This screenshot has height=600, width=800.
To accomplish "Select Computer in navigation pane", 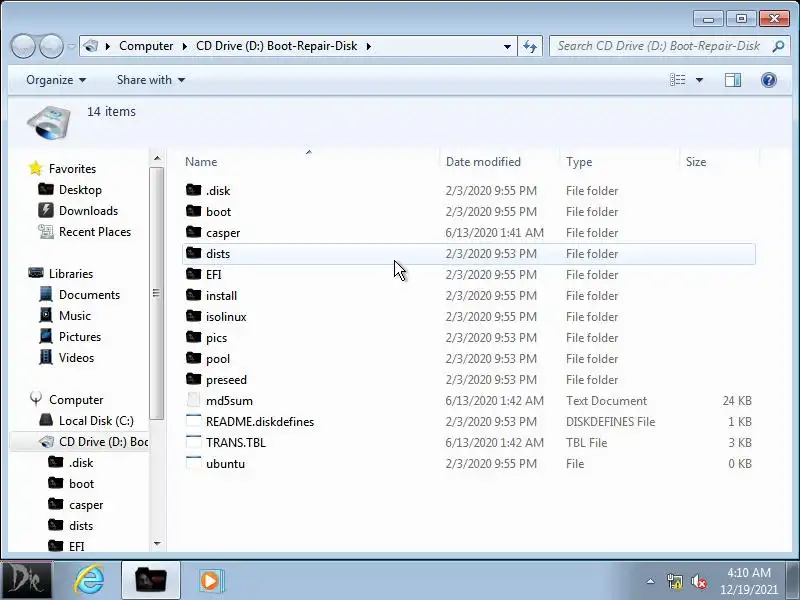I will (76, 399).
